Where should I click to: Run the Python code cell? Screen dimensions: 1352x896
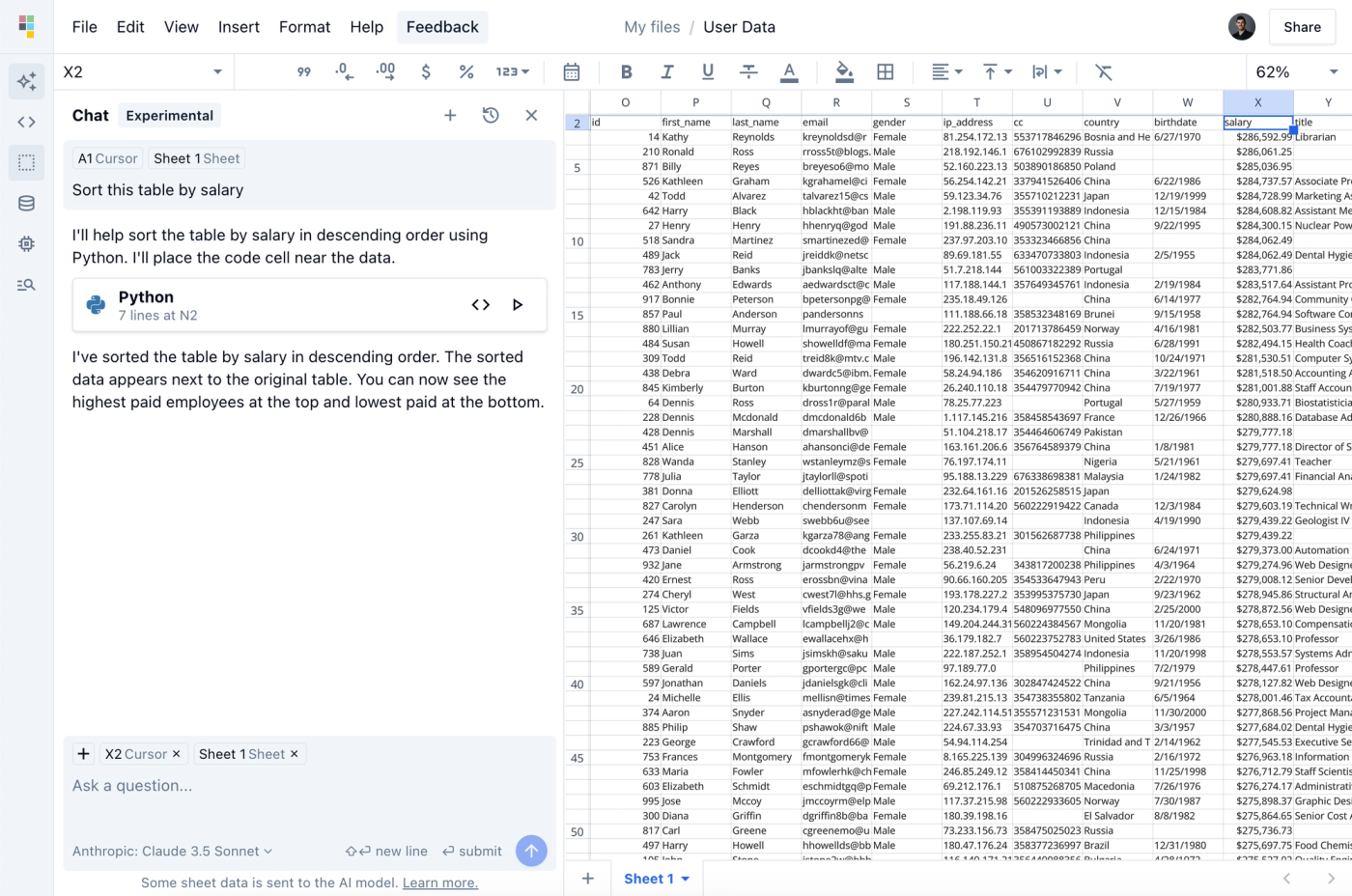(518, 304)
